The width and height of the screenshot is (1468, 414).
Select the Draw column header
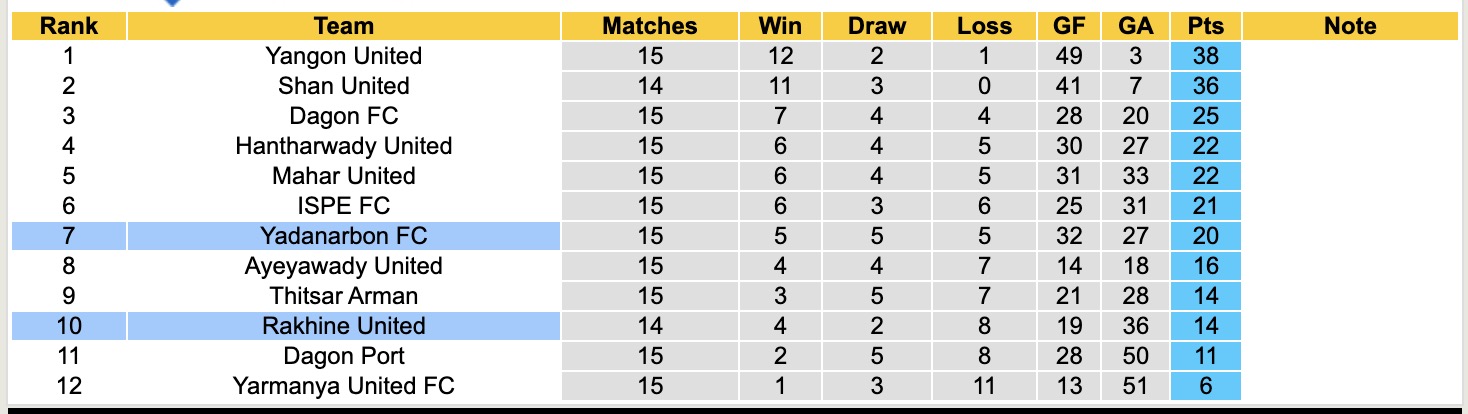point(876,27)
